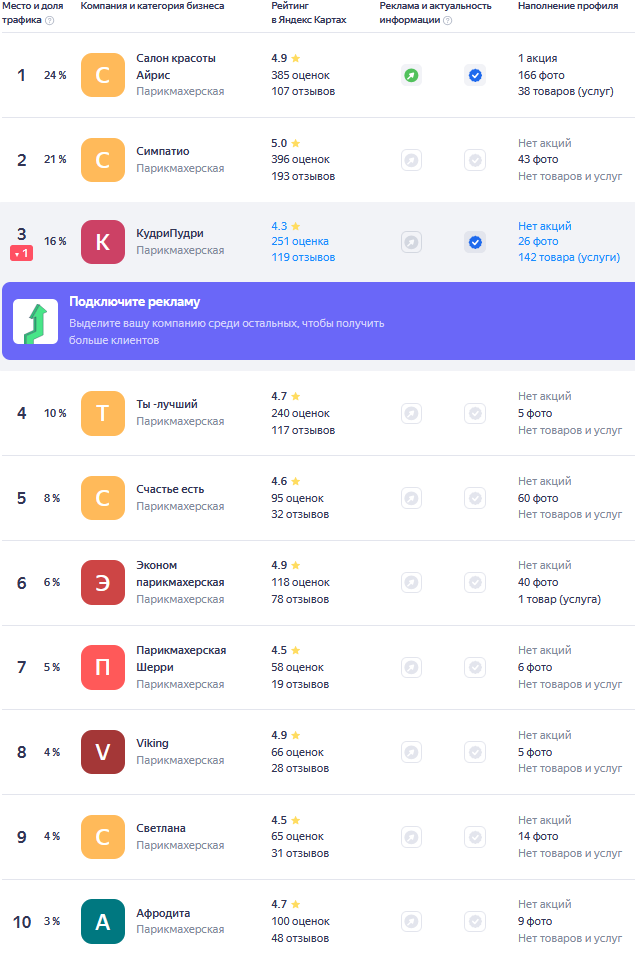Click the 251 оценка rating link
Screen dimensions: 635x965
(x=300, y=242)
